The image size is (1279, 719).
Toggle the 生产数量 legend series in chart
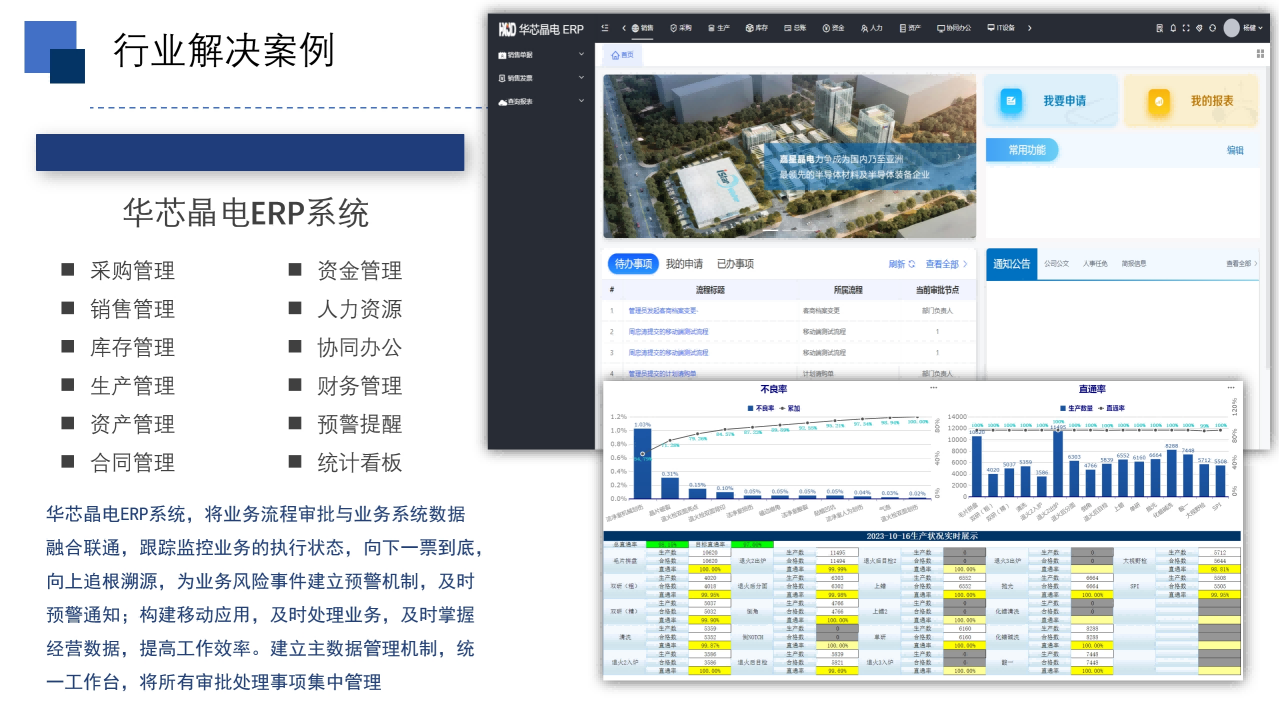click(1078, 408)
